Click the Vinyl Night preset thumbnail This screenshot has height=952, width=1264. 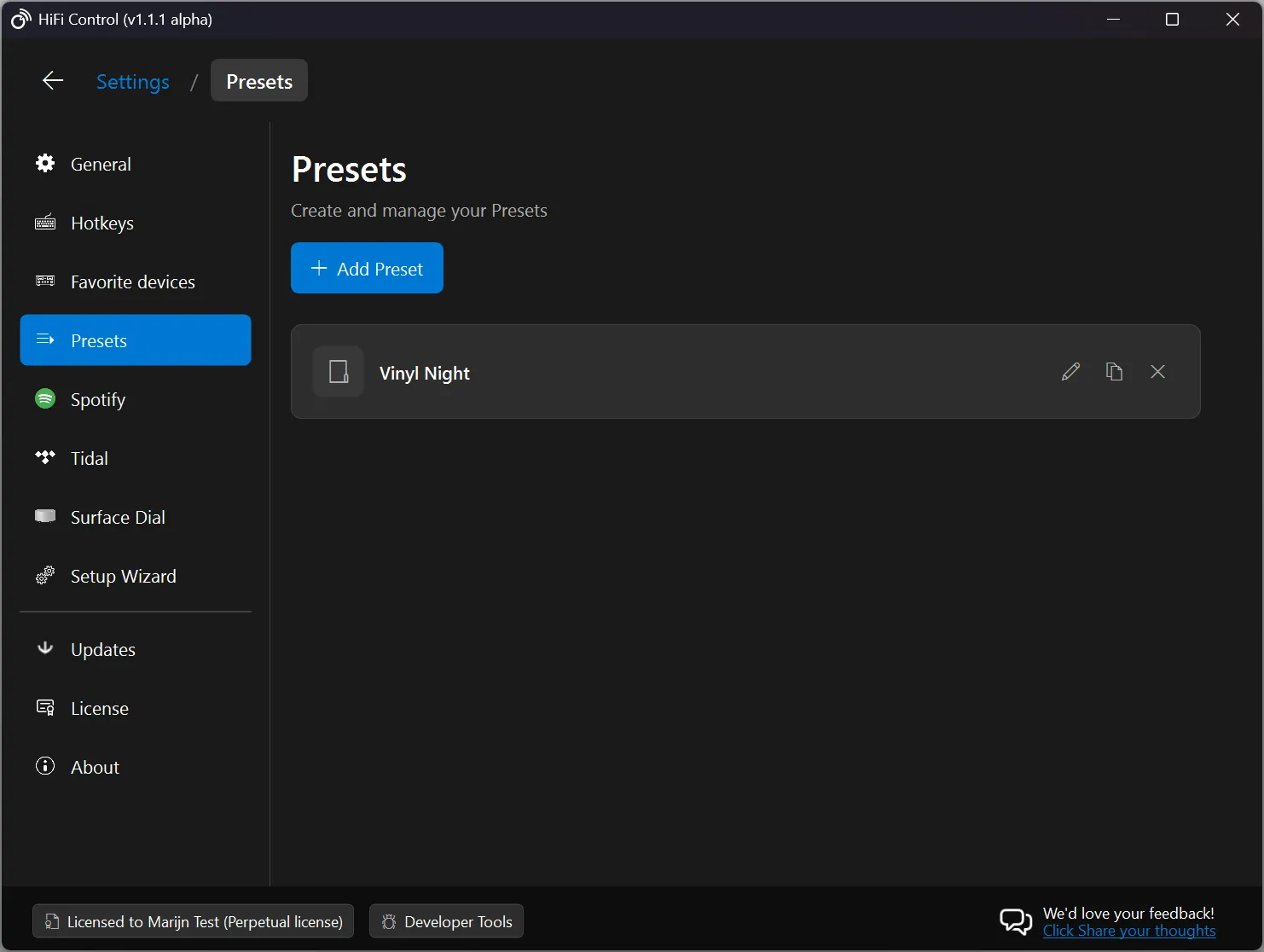(x=338, y=371)
